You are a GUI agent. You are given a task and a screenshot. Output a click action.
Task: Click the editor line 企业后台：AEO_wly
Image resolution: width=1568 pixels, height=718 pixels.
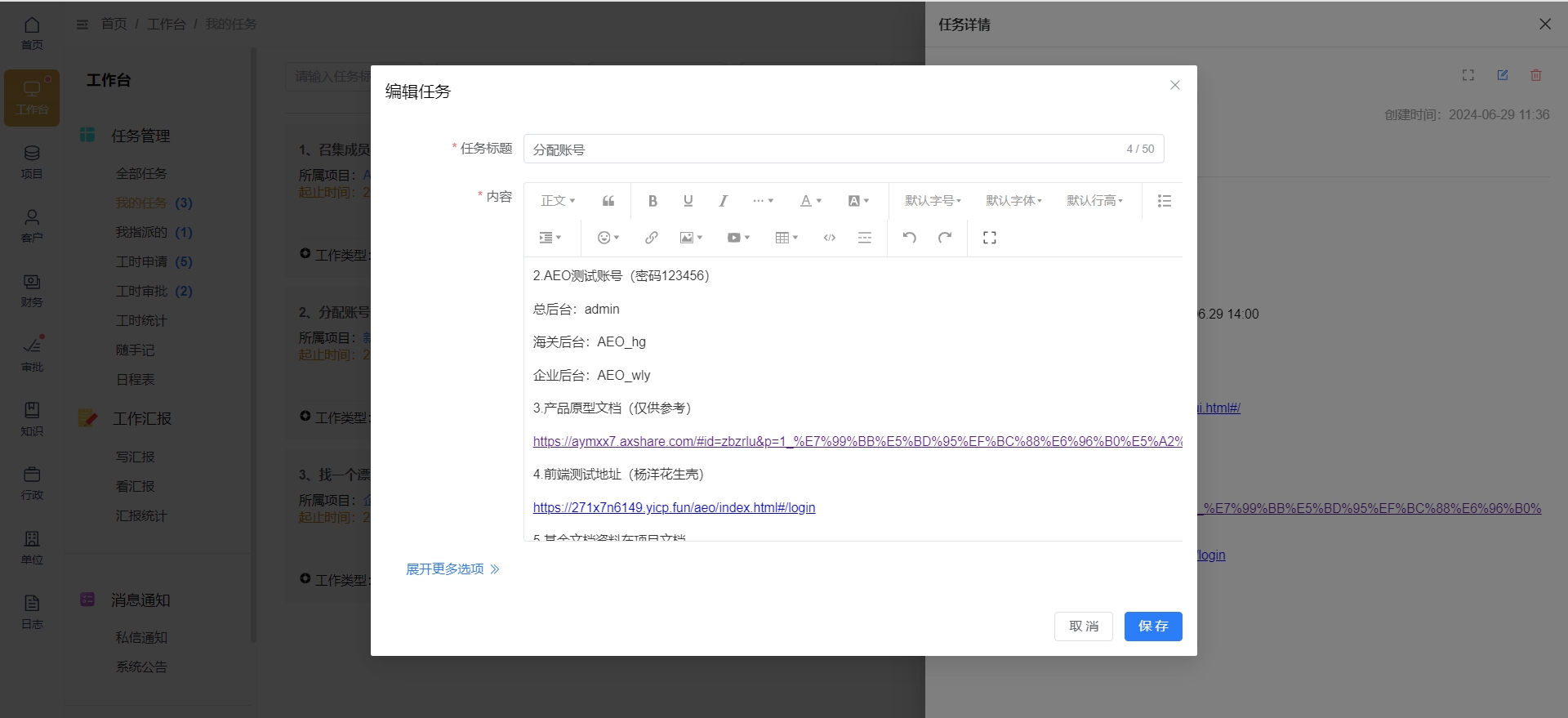click(591, 375)
